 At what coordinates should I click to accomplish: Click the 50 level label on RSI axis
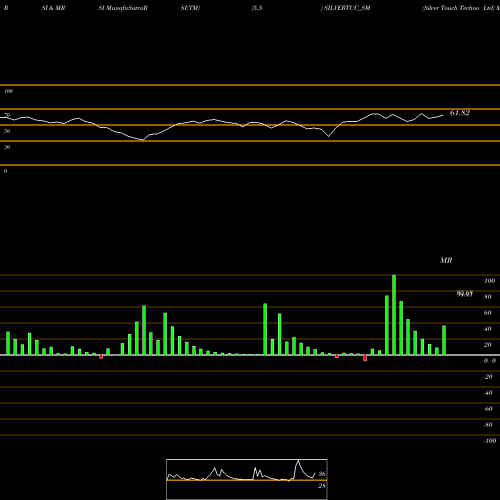pyautogui.click(x=7, y=131)
